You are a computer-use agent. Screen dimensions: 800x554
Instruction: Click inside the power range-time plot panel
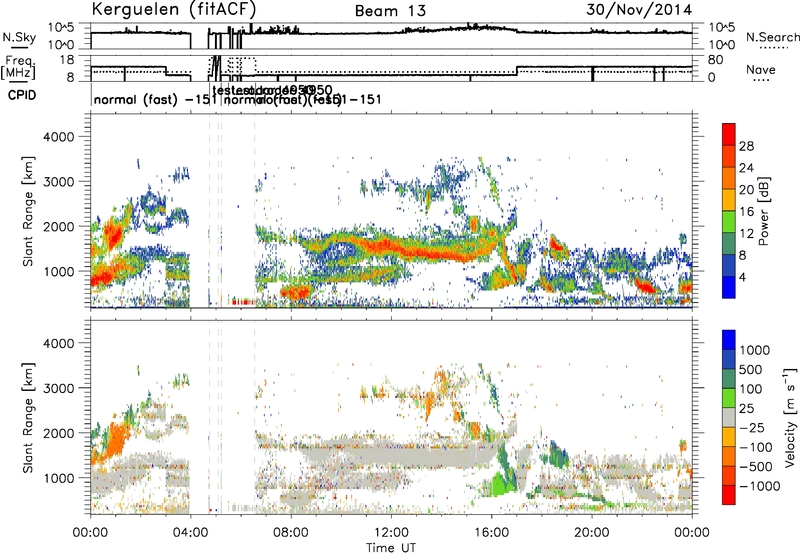tap(391, 211)
